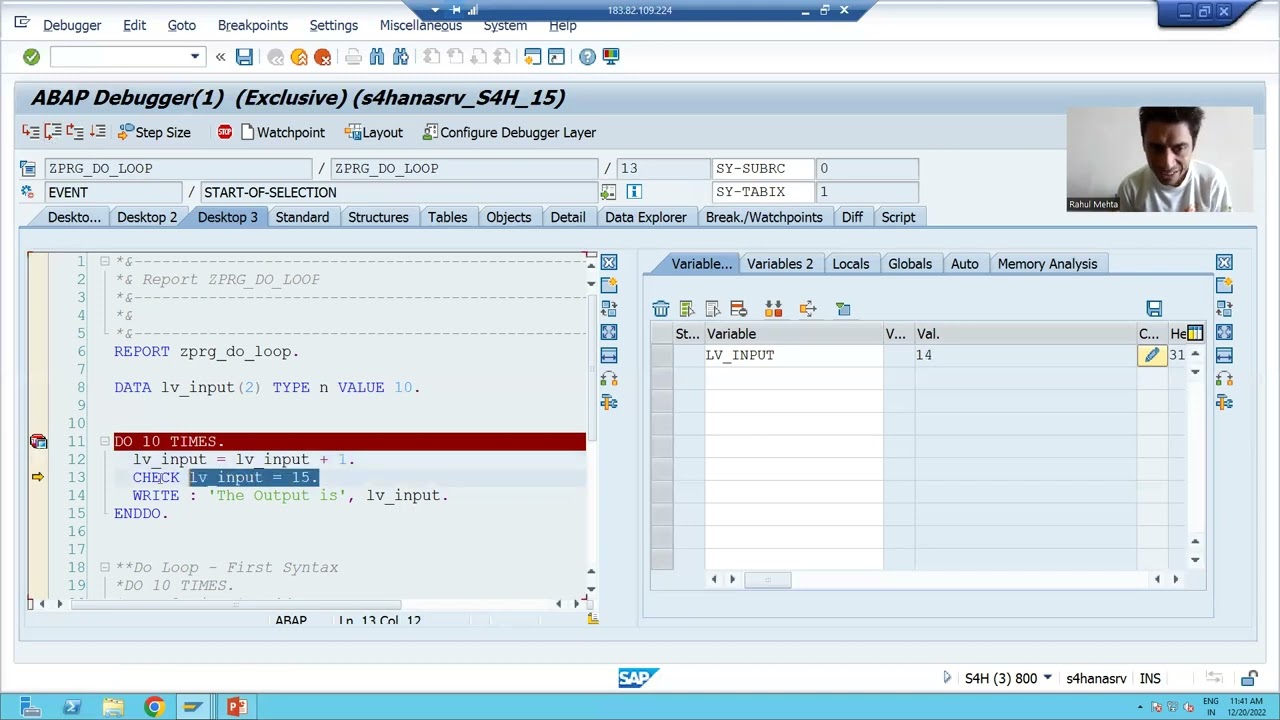Click the red Stop sign breakpoint icon
Viewport: 1280px width, 720px height.
pyautogui.click(x=224, y=132)
